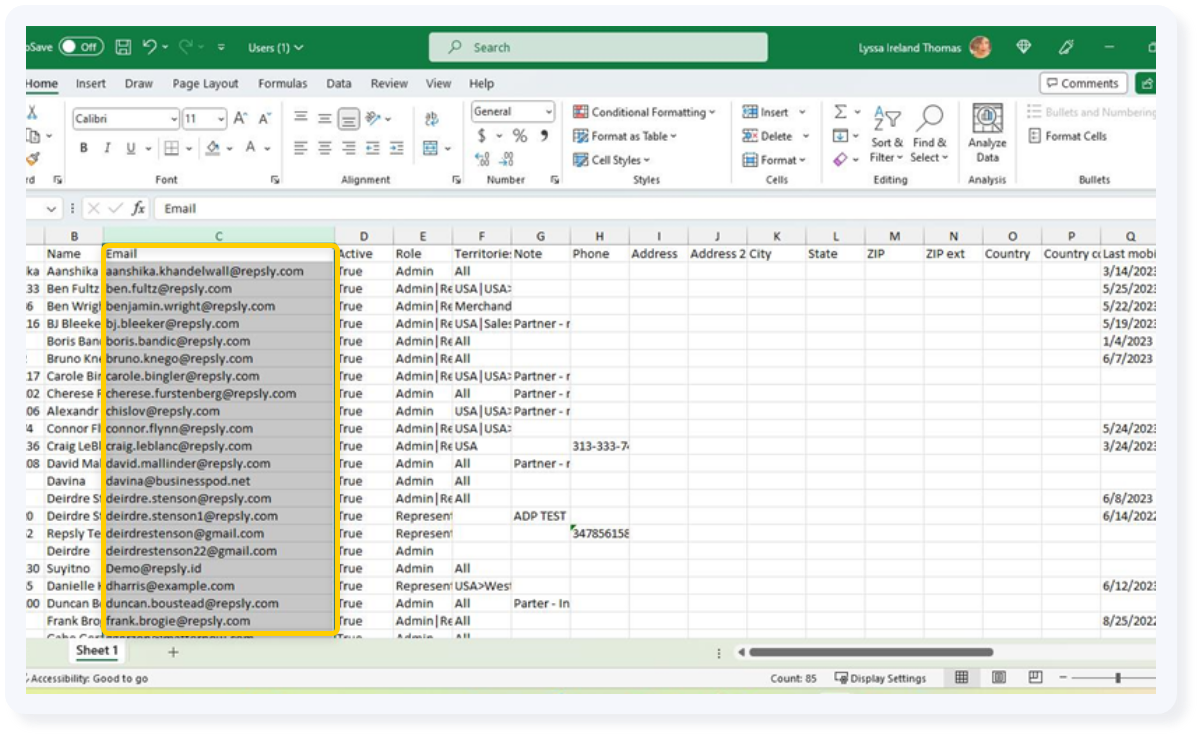Viewport: 1202px width, 739px height.
Task: Apply the Fill Color paint bucket
Action: point(213,148)
